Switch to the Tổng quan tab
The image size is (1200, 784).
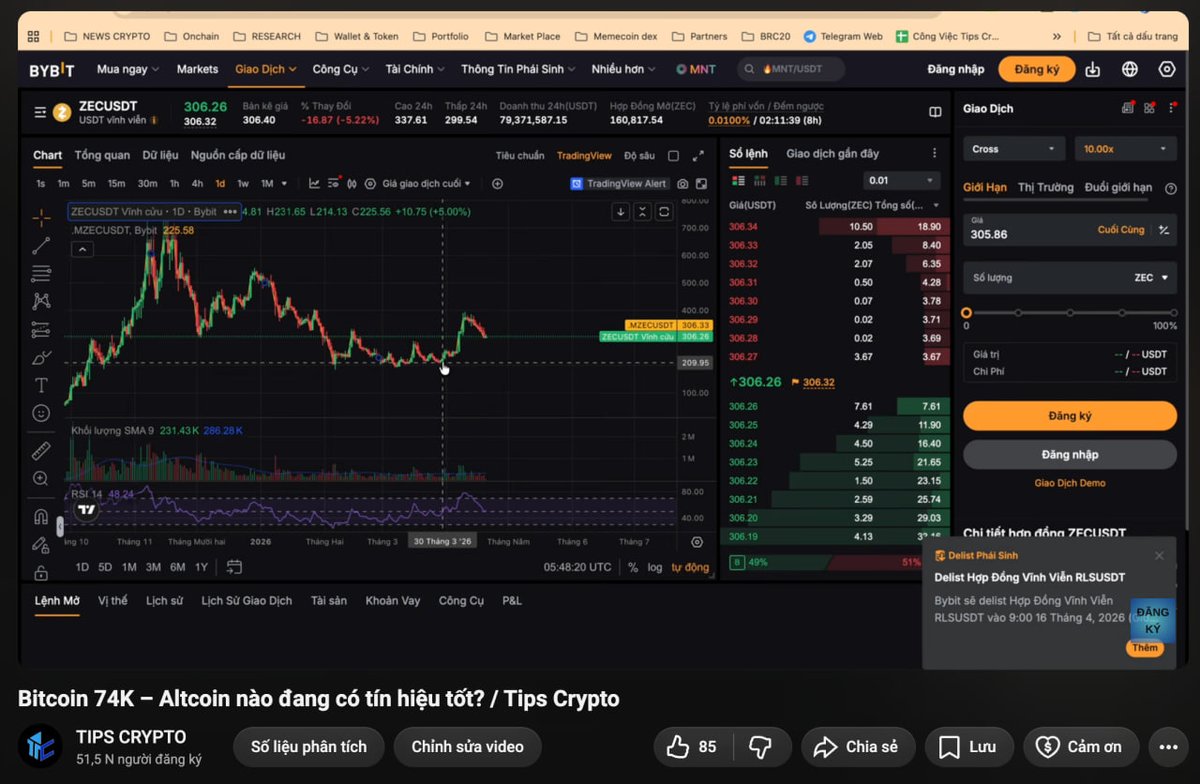[x=102, y=155]
